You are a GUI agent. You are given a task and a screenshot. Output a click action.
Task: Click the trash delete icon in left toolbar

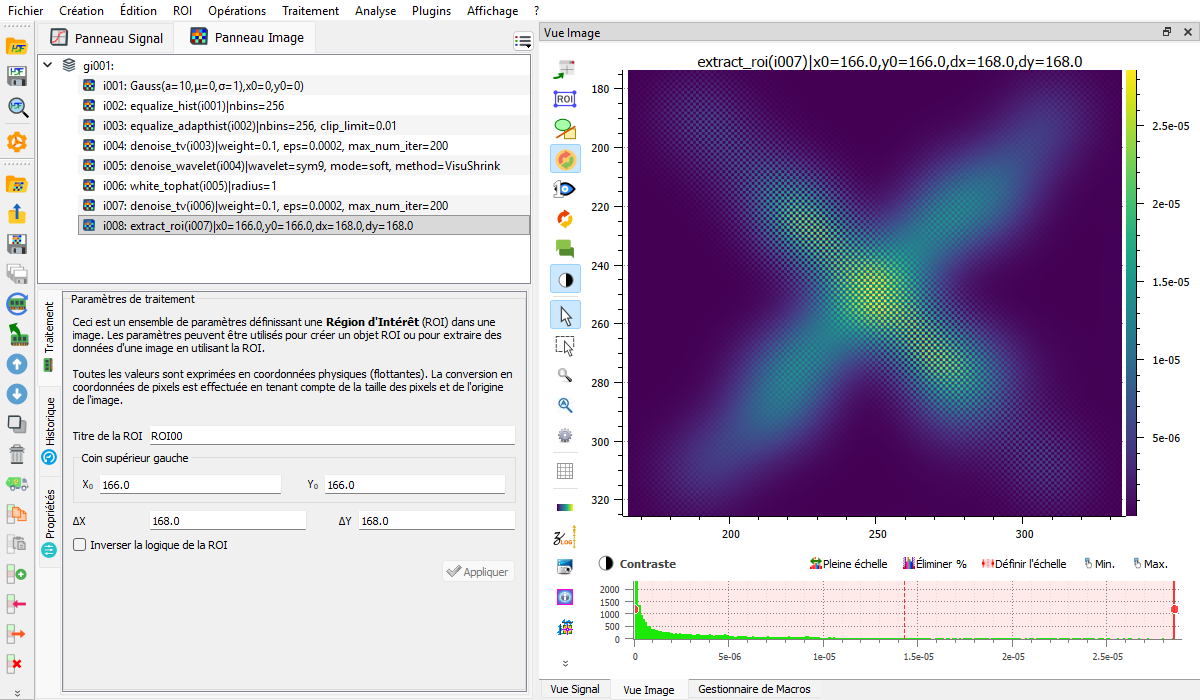point(17,454)
